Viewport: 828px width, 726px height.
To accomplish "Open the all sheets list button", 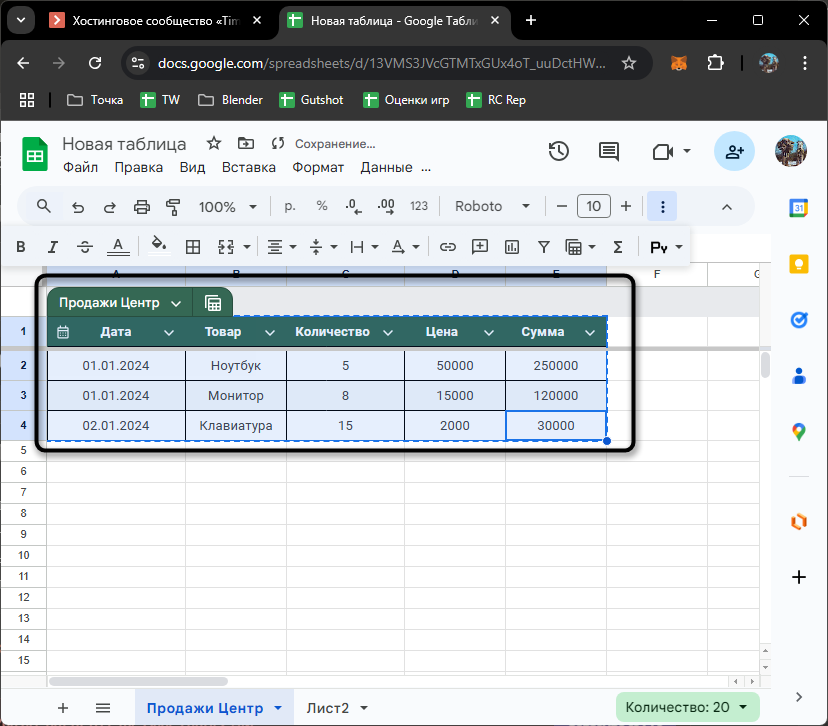I will point(103,708).
